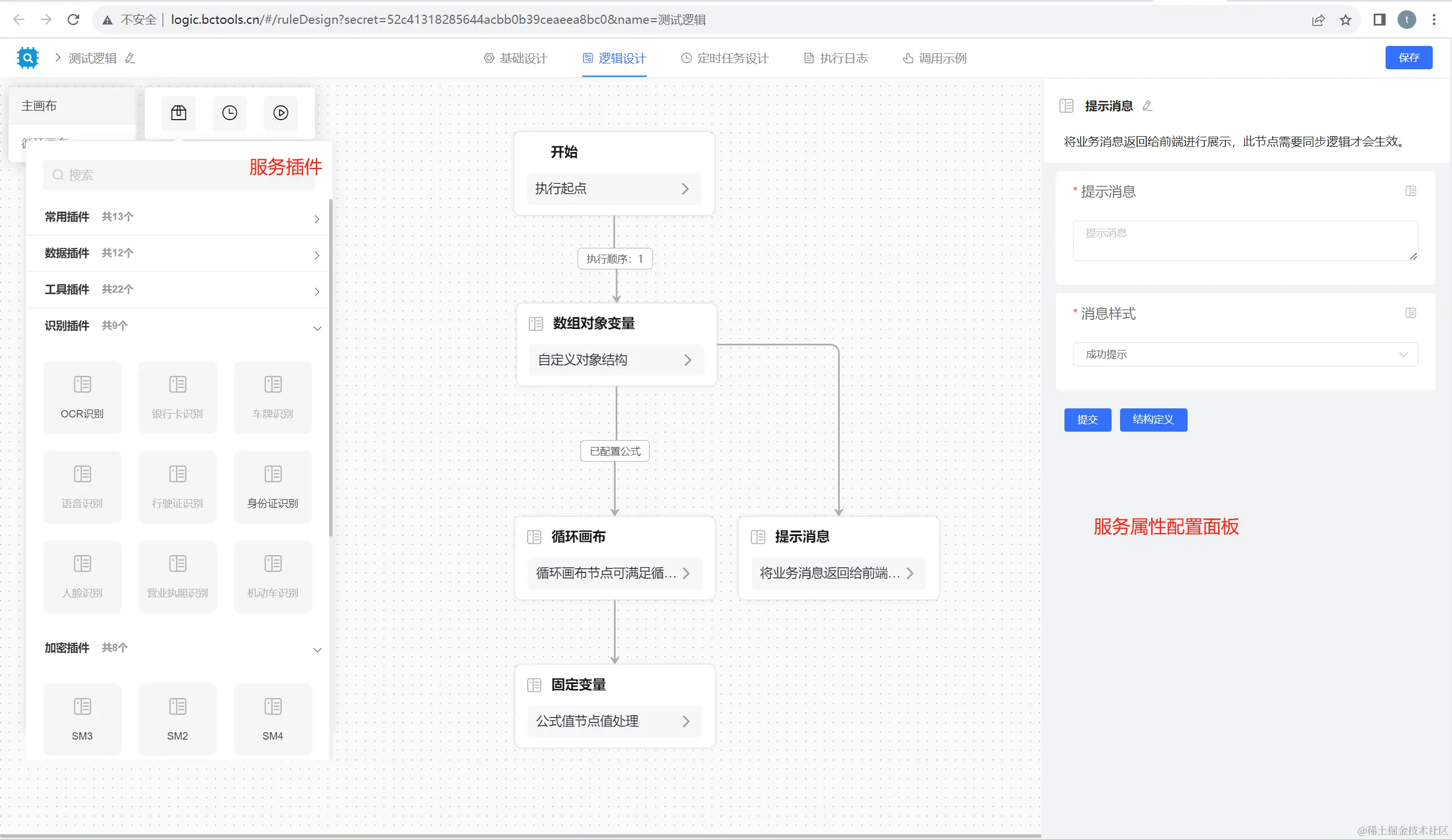Select the OCR识别 plugin tile

click(x=82, y=397)
